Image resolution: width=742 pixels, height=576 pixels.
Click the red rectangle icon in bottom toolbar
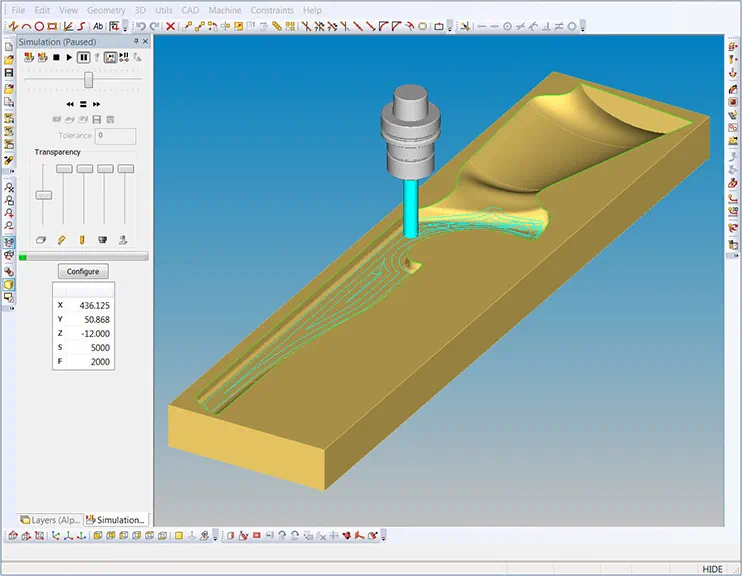coord(256,536)
